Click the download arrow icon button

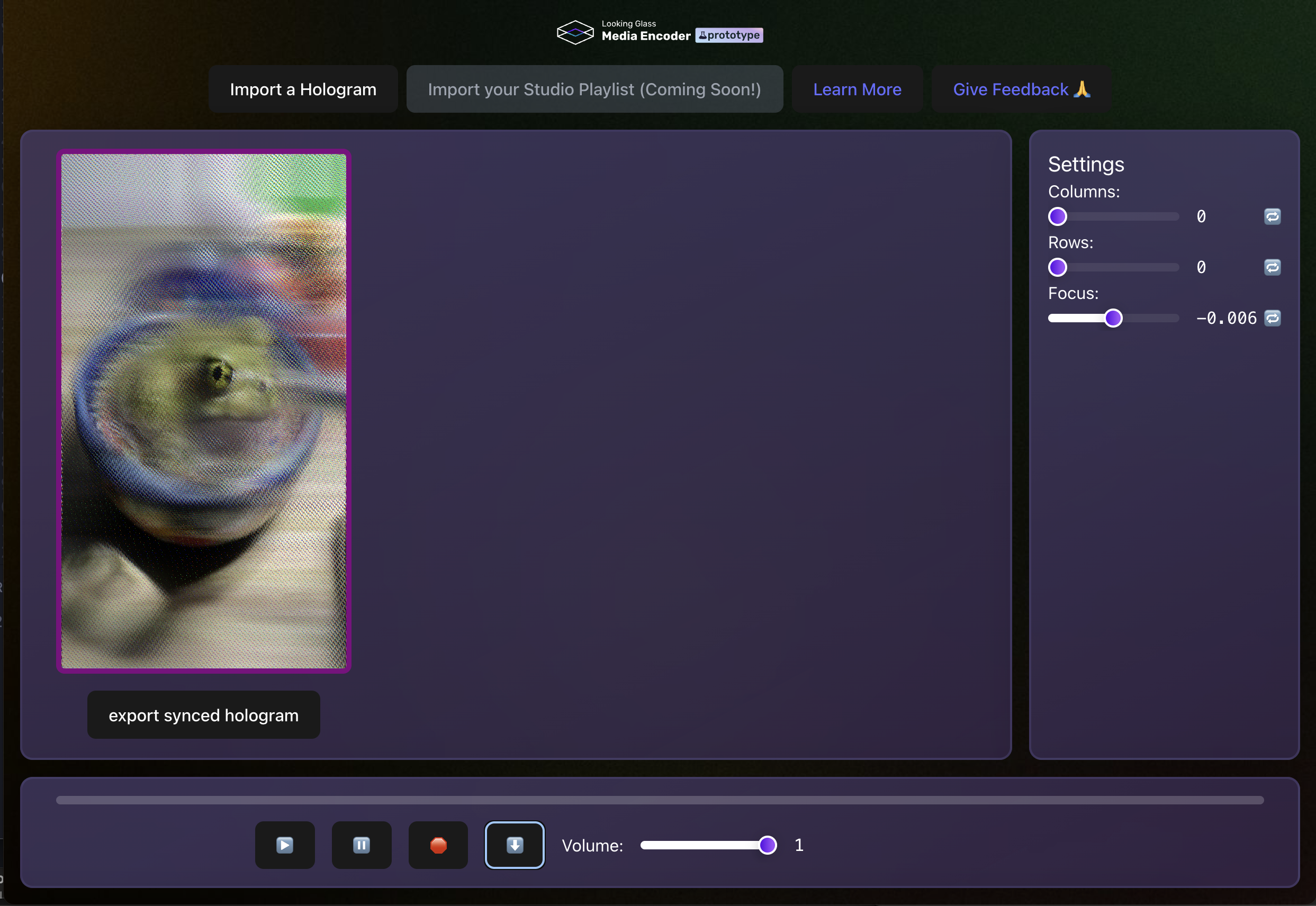coord(515,845)
